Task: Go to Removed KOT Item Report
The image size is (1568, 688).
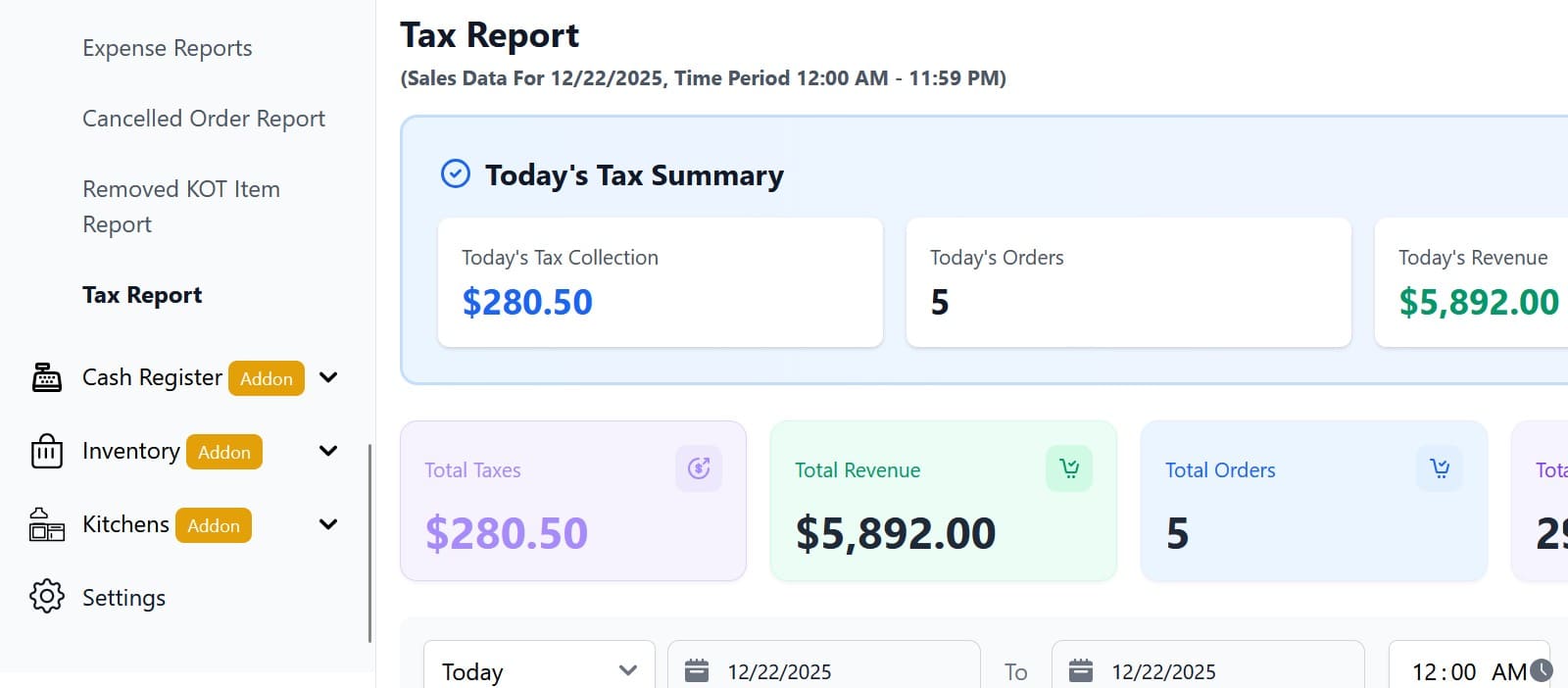Action: [x=181, y=207]
